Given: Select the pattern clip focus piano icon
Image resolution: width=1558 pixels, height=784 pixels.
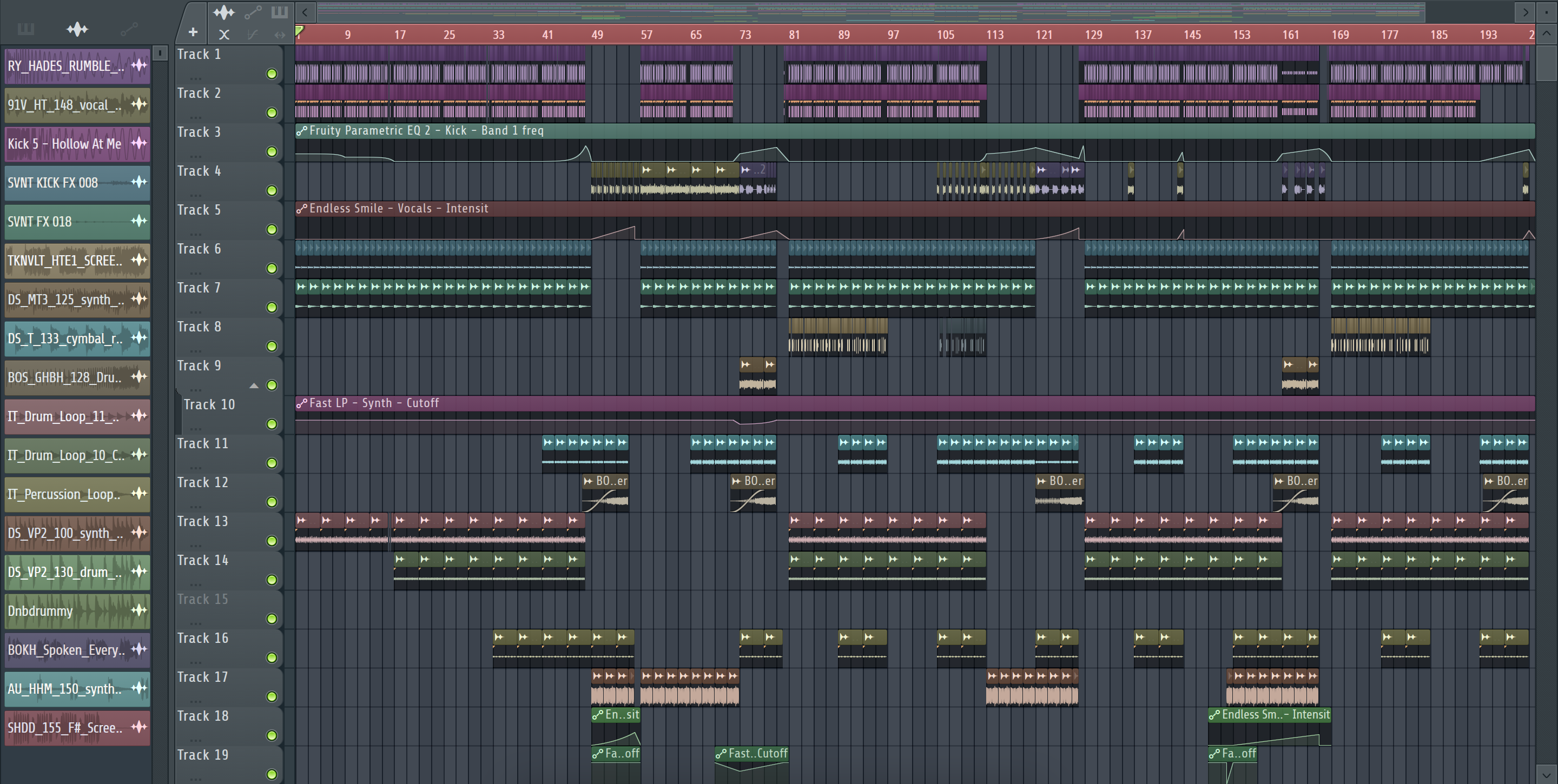Looking at the screenshot, I should click(x=280, y=11).
